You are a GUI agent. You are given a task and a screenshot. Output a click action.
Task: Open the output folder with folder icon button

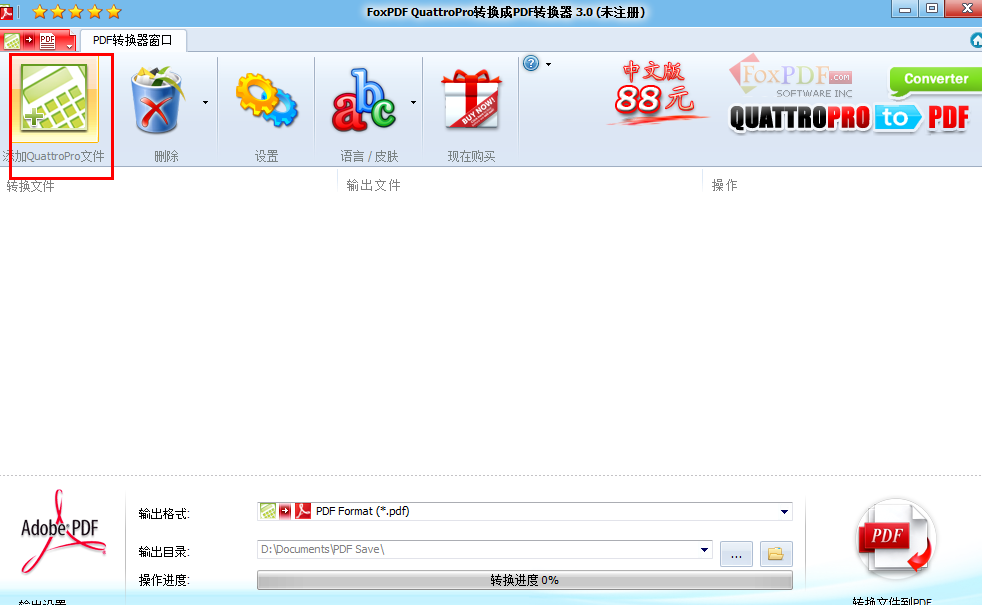tap(776, 554)
